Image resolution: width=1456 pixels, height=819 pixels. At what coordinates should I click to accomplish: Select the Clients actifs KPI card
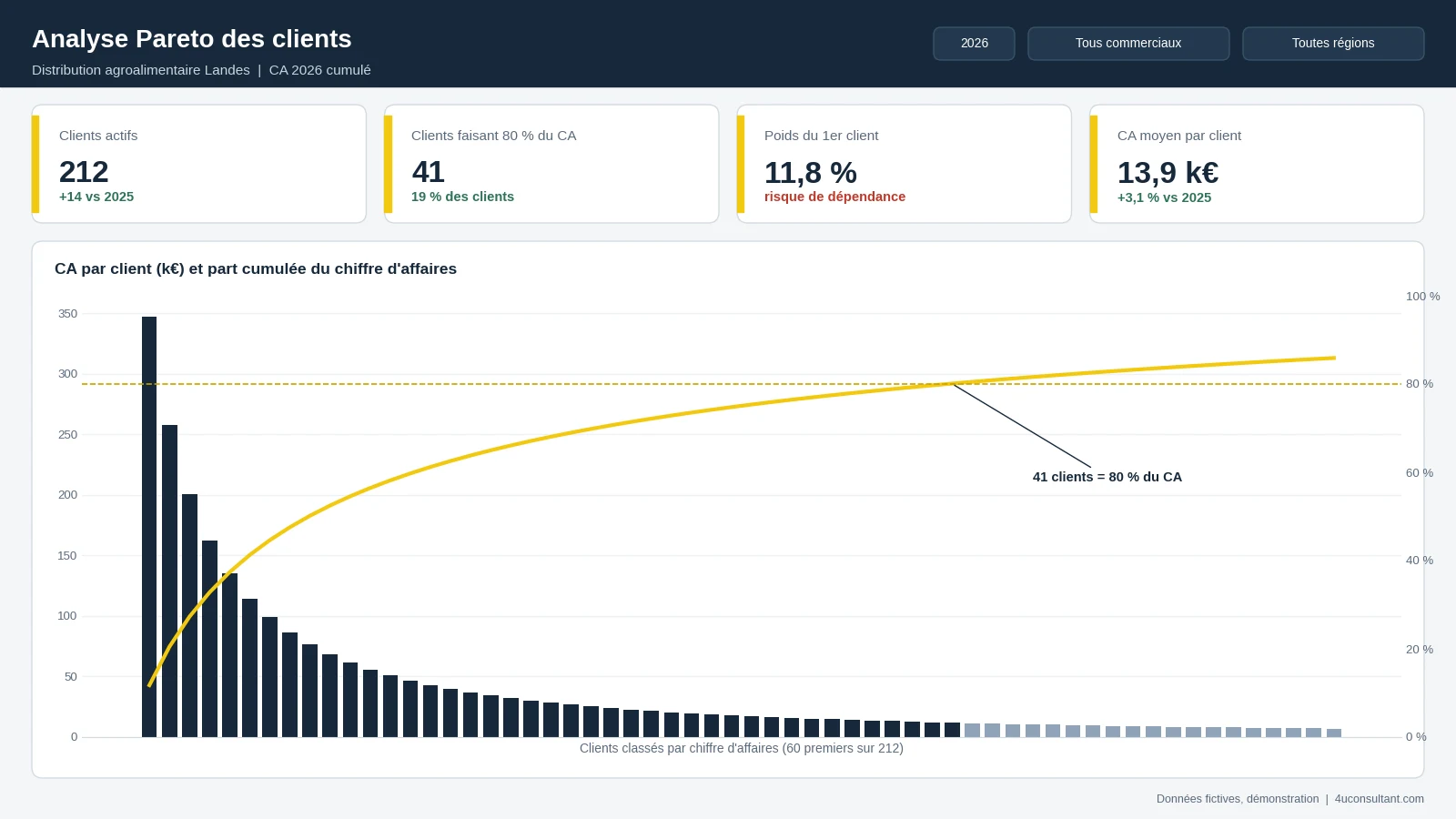[199, 164]
